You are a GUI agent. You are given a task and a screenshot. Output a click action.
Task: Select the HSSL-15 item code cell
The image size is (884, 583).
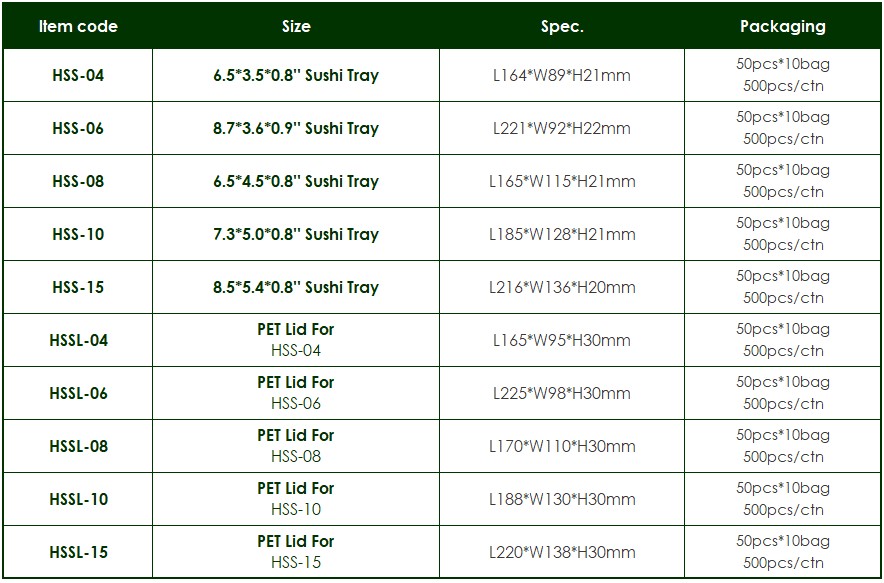click(x=78, y=552)
